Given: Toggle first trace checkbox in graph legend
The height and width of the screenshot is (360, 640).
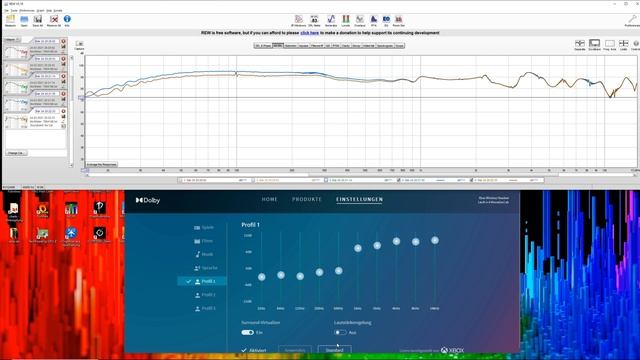Looking at the screenshot, I should coord(180,180).
